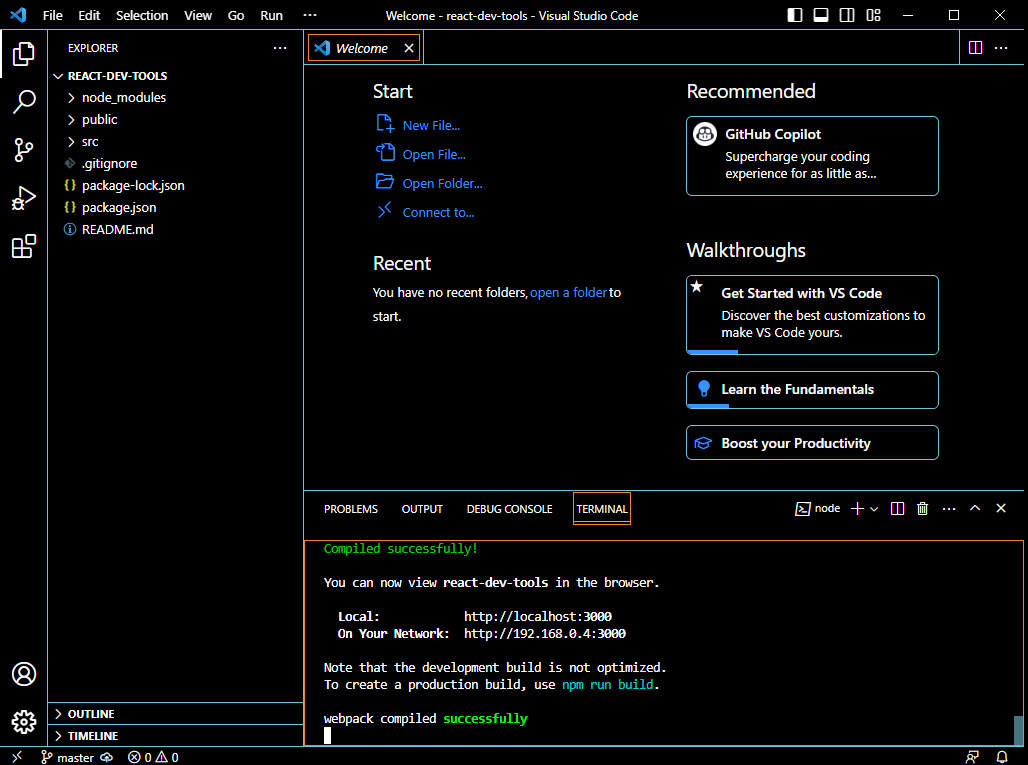1028x765 pixels.
Task: Open terminal panel more actions ellipsis
Action: (x=949, y=509)
